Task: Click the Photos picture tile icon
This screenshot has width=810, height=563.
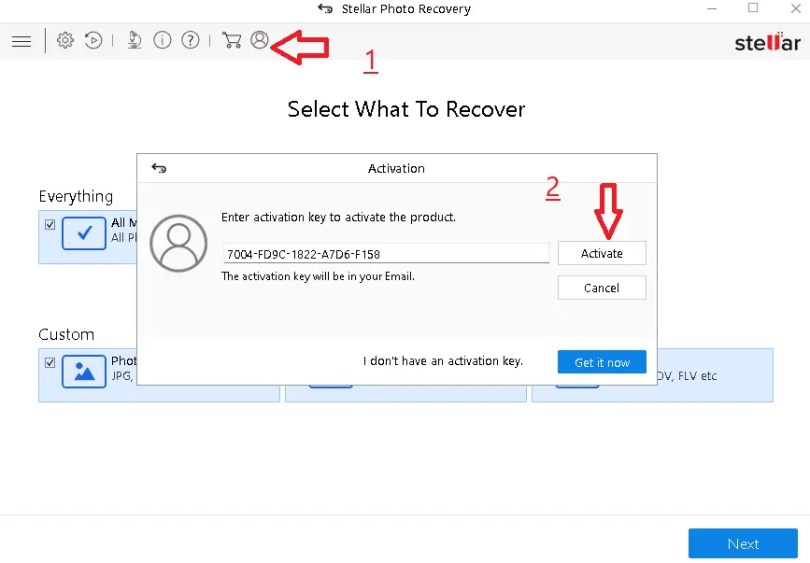Action: pos(84,371)
